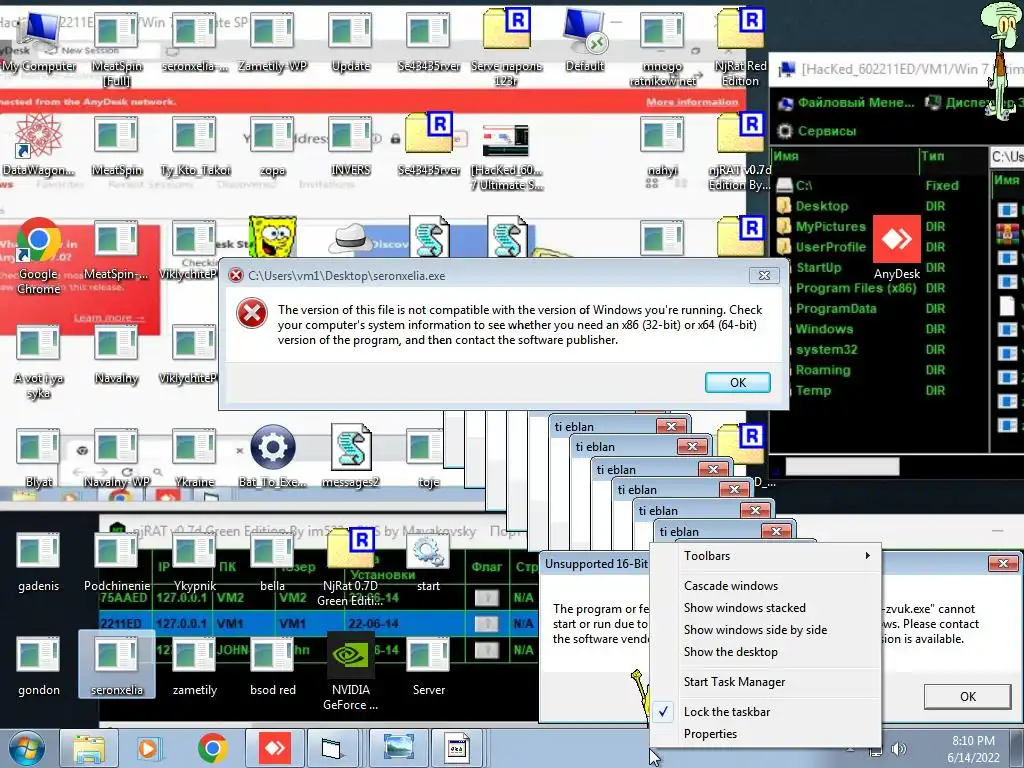Select the VM1 row in njRAT list
The width and height of the screenshot is (1024, 768).
pyautogui.click(x=318, y=624)
